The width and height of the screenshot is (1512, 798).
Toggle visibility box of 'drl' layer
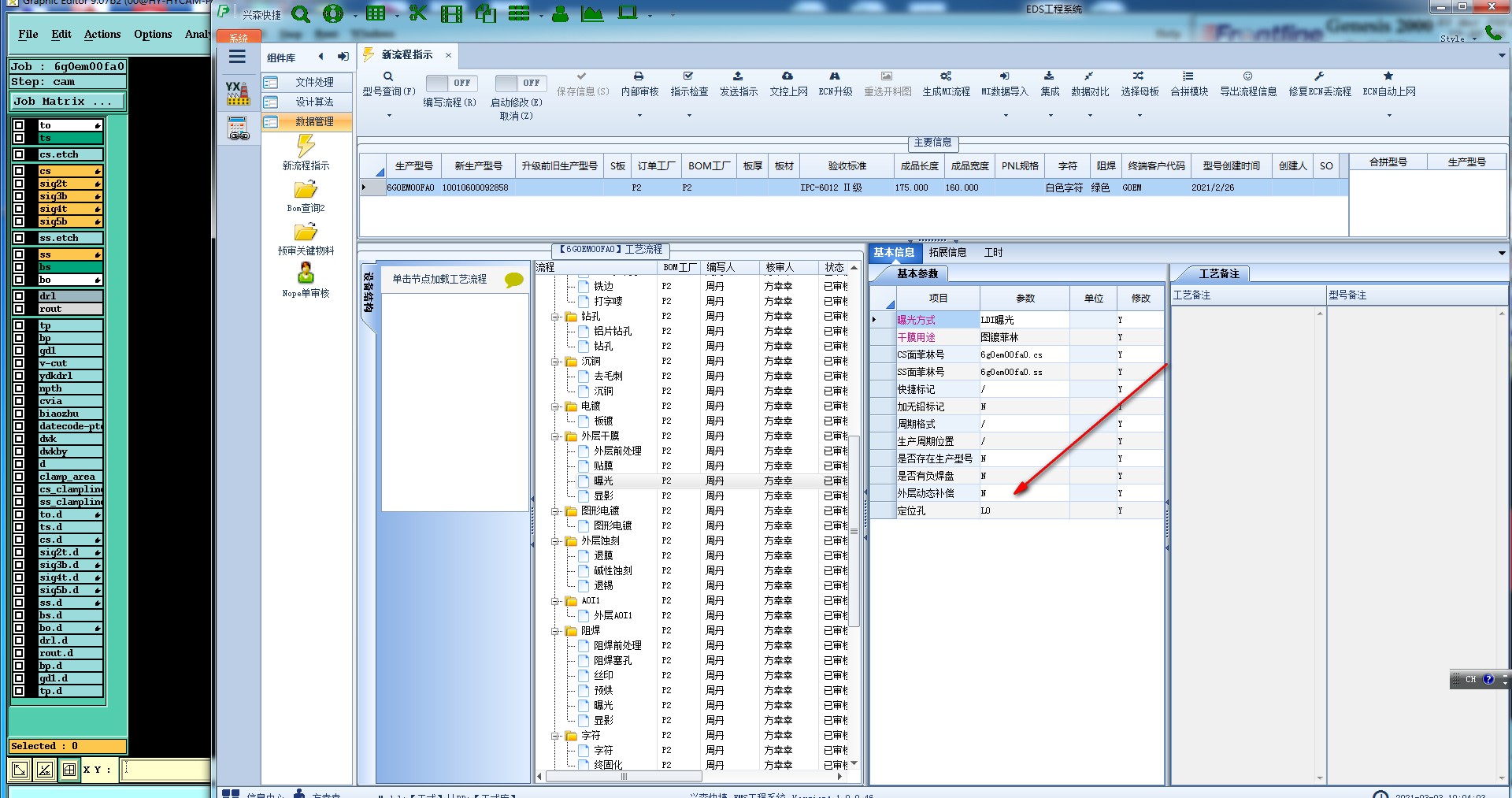(19, 296)
